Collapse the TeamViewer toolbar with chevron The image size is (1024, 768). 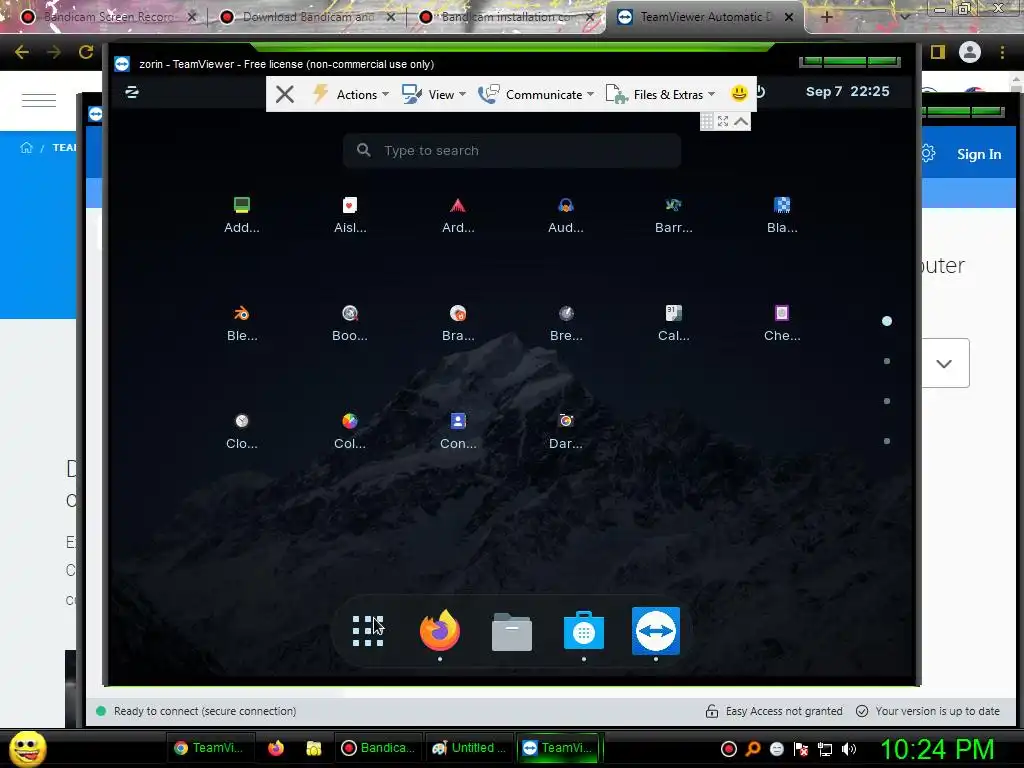pos(741,121)
